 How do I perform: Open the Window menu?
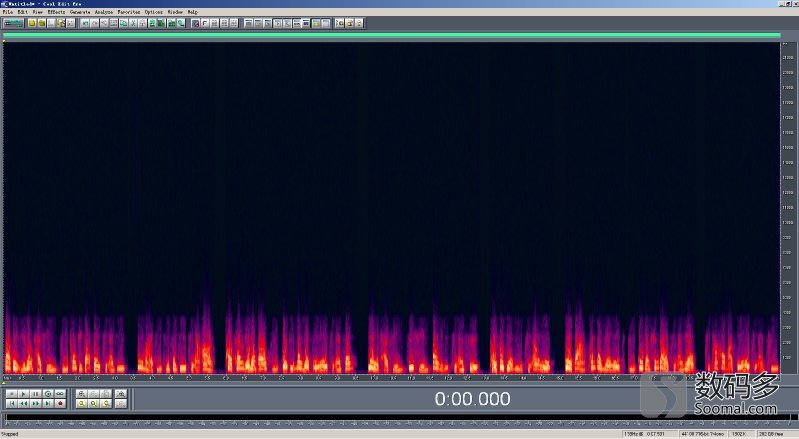pyautogui.click(x=175, y=12)
